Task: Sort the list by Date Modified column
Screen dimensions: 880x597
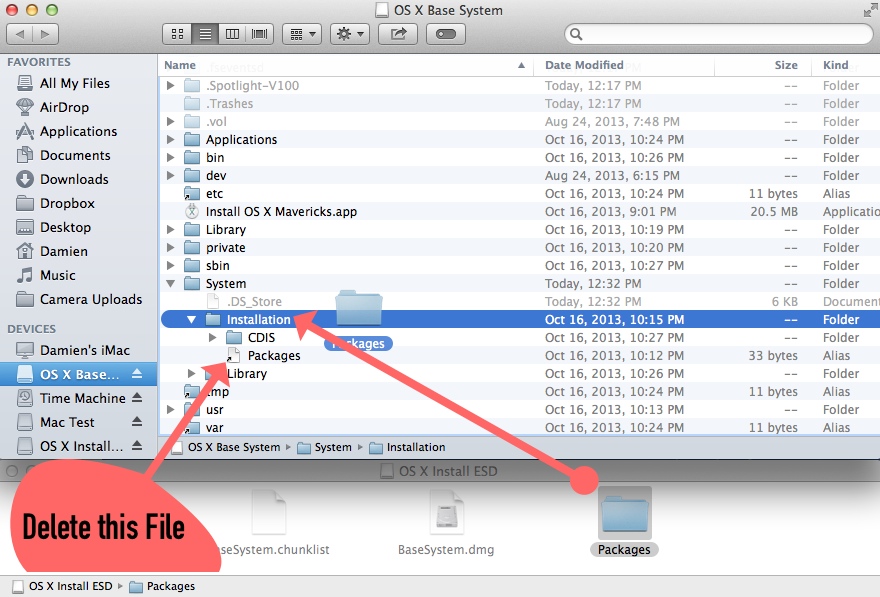Action: pos(623,65)
